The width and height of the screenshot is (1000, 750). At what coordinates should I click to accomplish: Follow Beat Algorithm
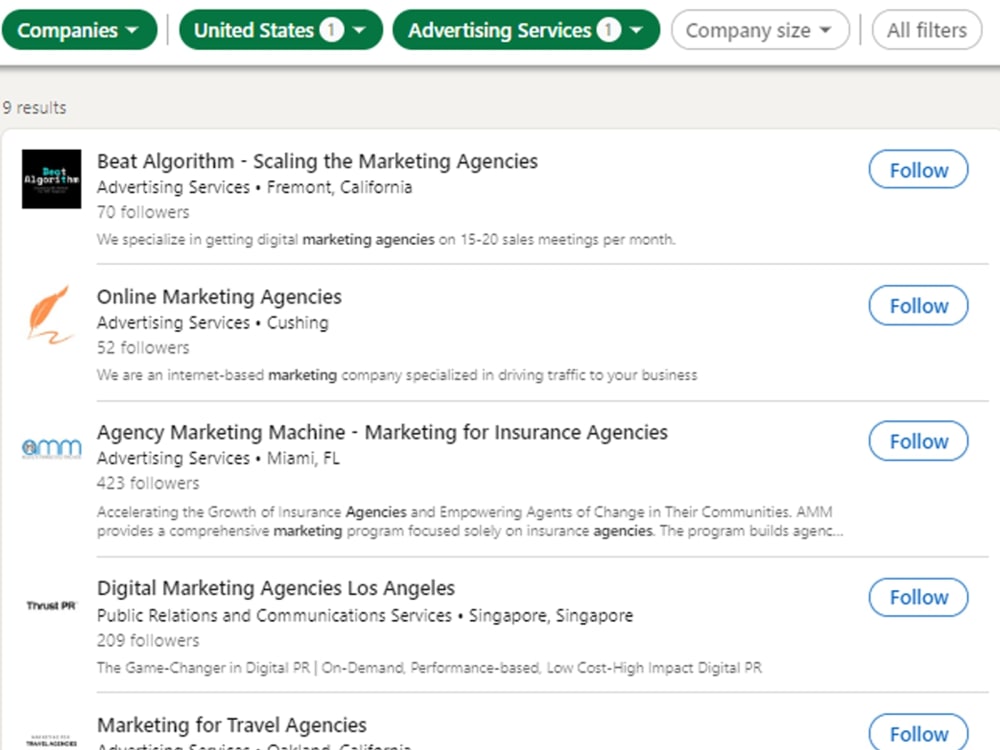[917, 169]
